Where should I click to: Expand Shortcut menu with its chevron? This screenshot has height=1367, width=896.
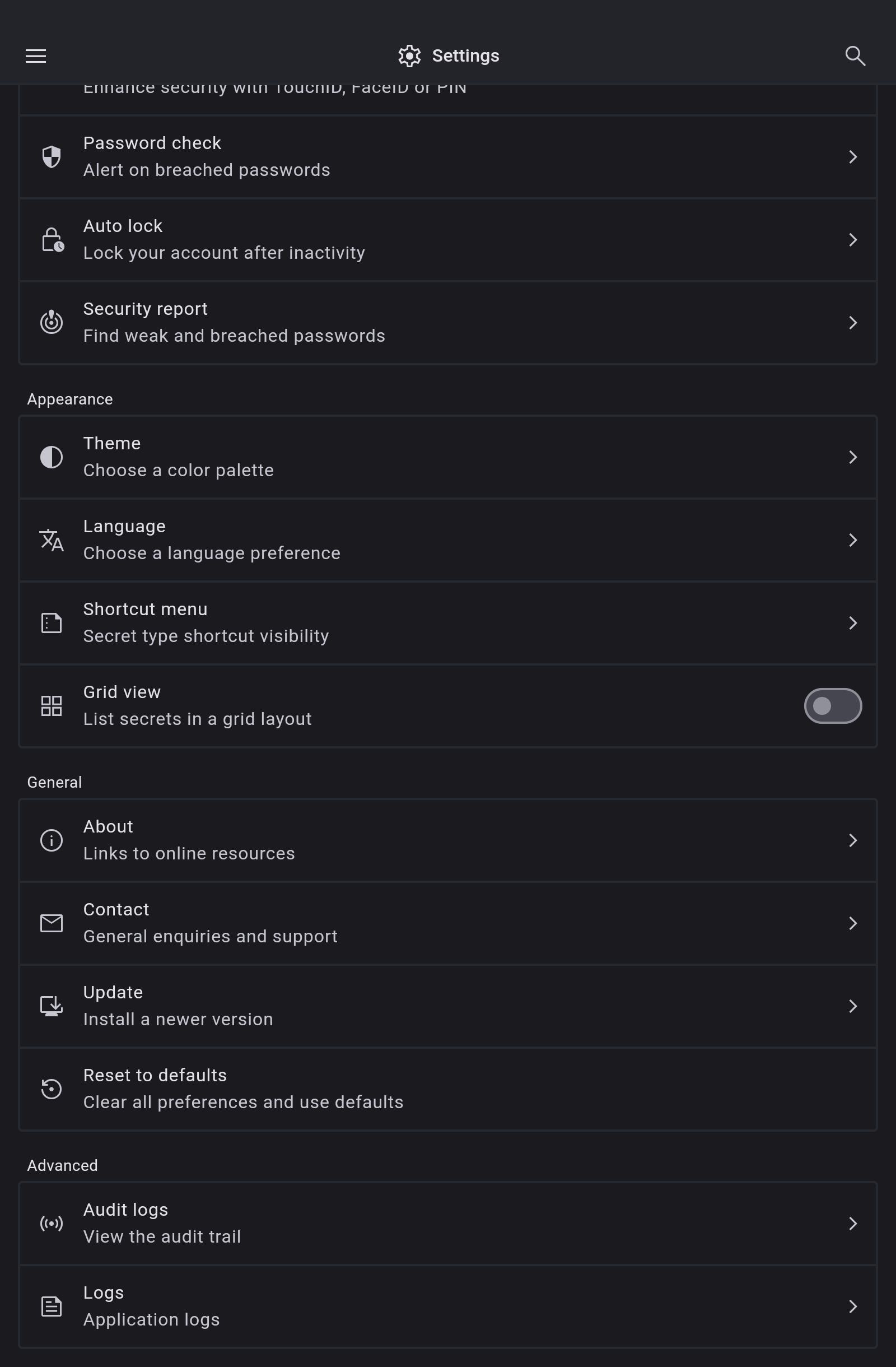(852, 623)
